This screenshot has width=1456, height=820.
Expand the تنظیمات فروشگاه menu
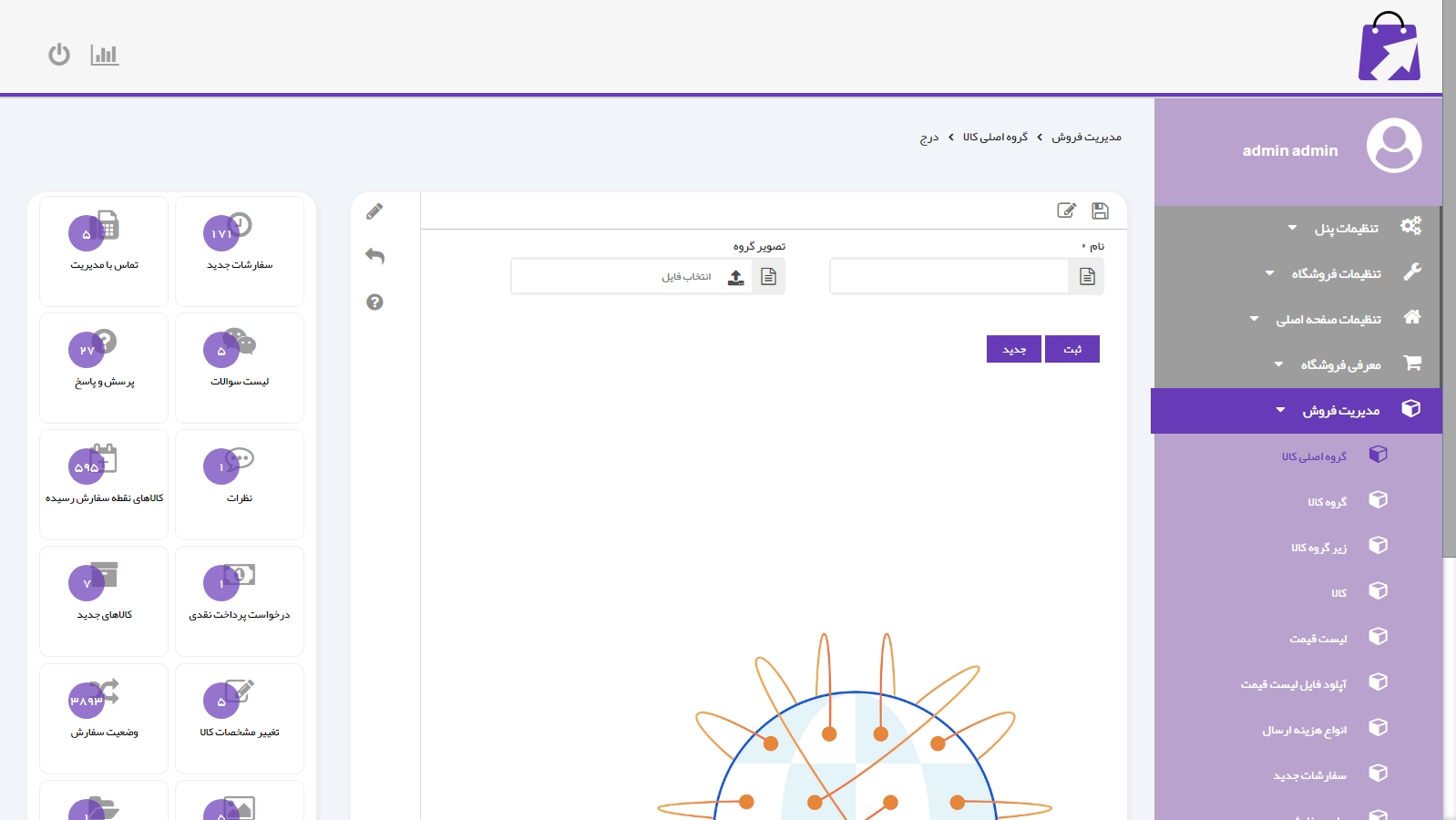[1336, 273]
